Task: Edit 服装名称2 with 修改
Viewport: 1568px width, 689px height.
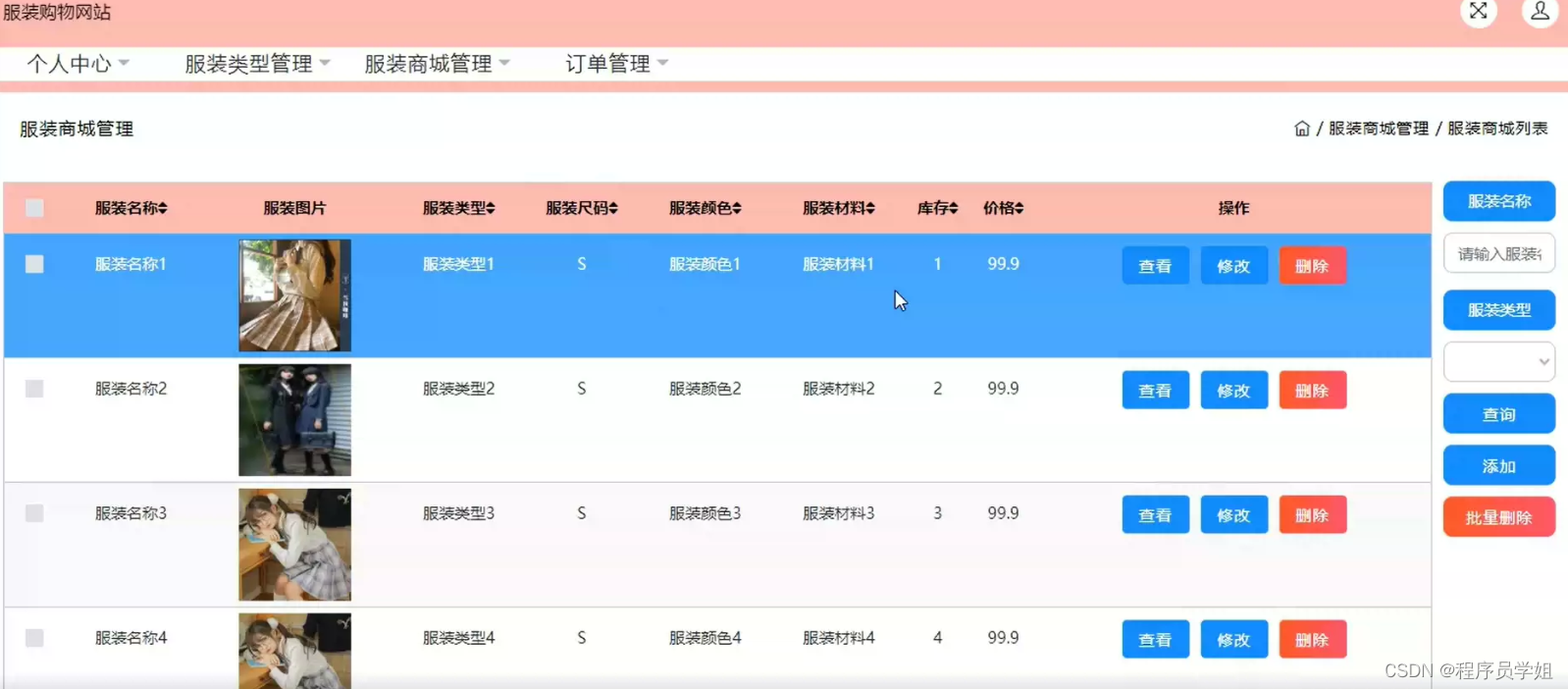Action: tap(1233, 391)
